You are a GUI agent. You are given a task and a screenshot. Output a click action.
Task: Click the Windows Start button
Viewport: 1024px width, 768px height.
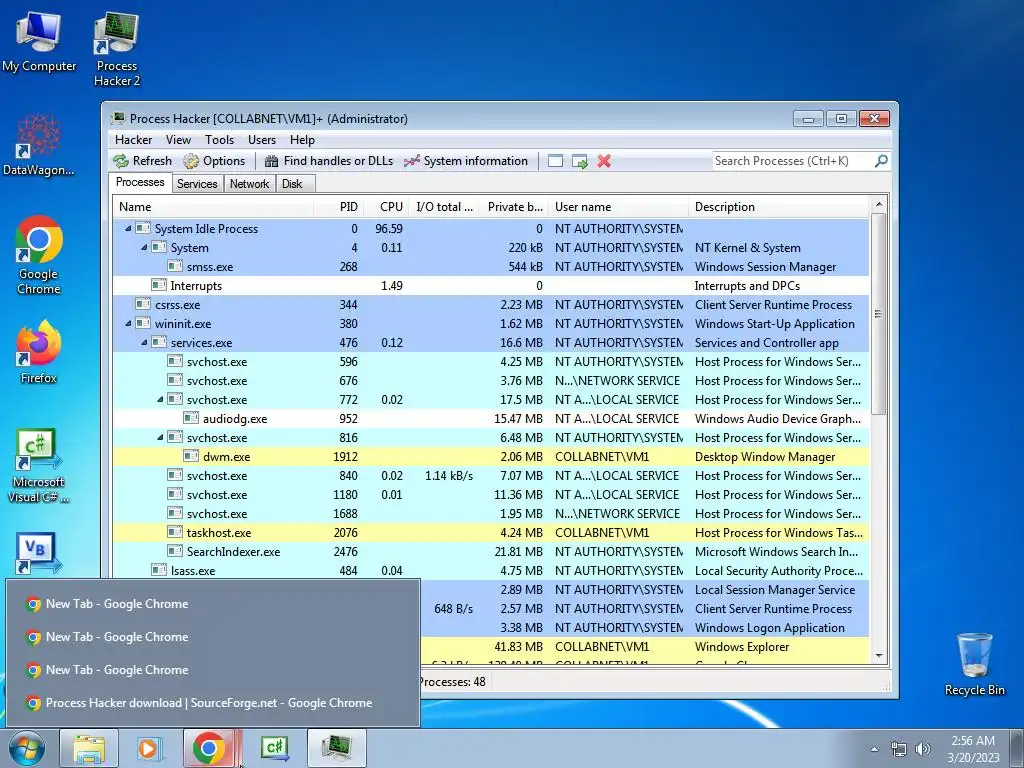tap(26, 748)
